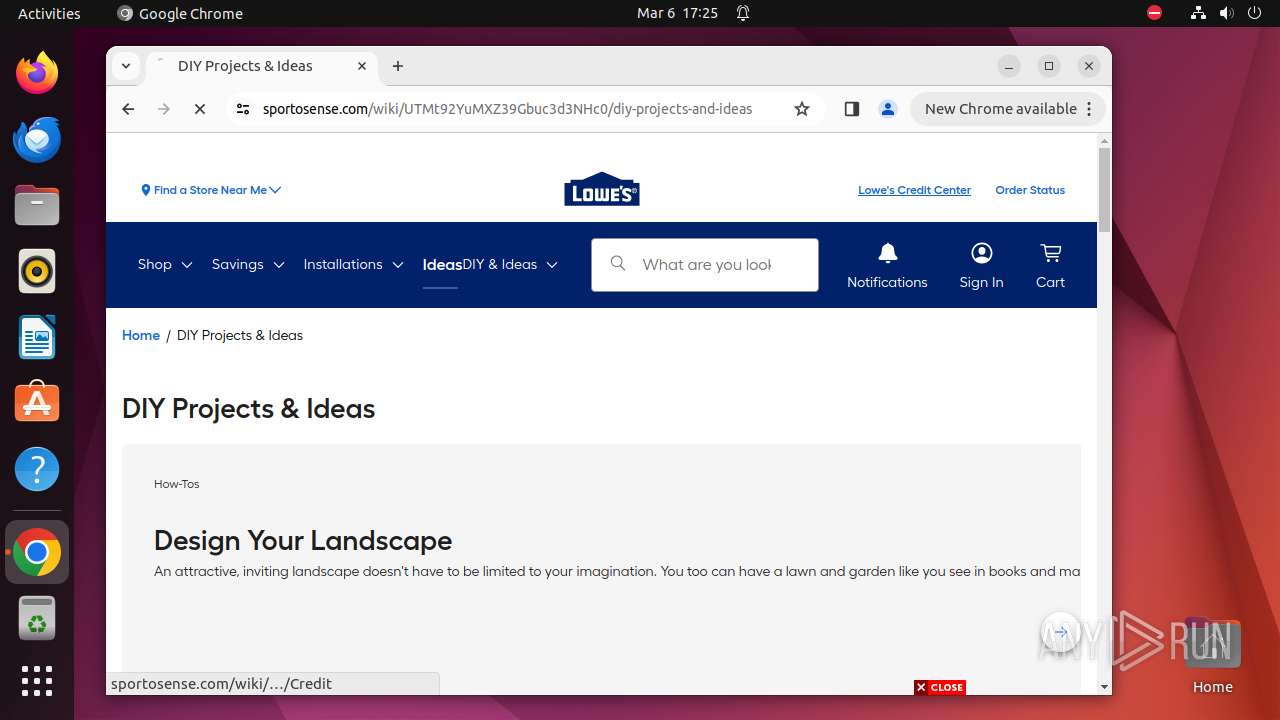This screenshot has width=1280, height=720.
Task: Open Chrome profile avatar
Action: (888, 109)
